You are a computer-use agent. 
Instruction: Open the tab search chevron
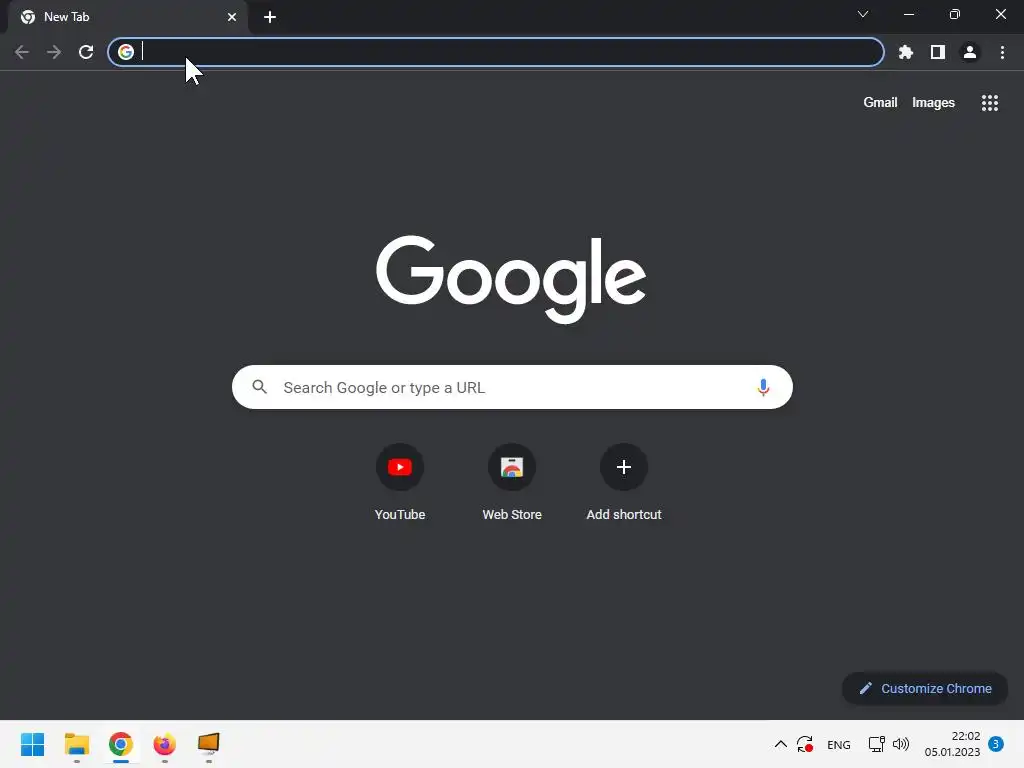click(863, 14)
